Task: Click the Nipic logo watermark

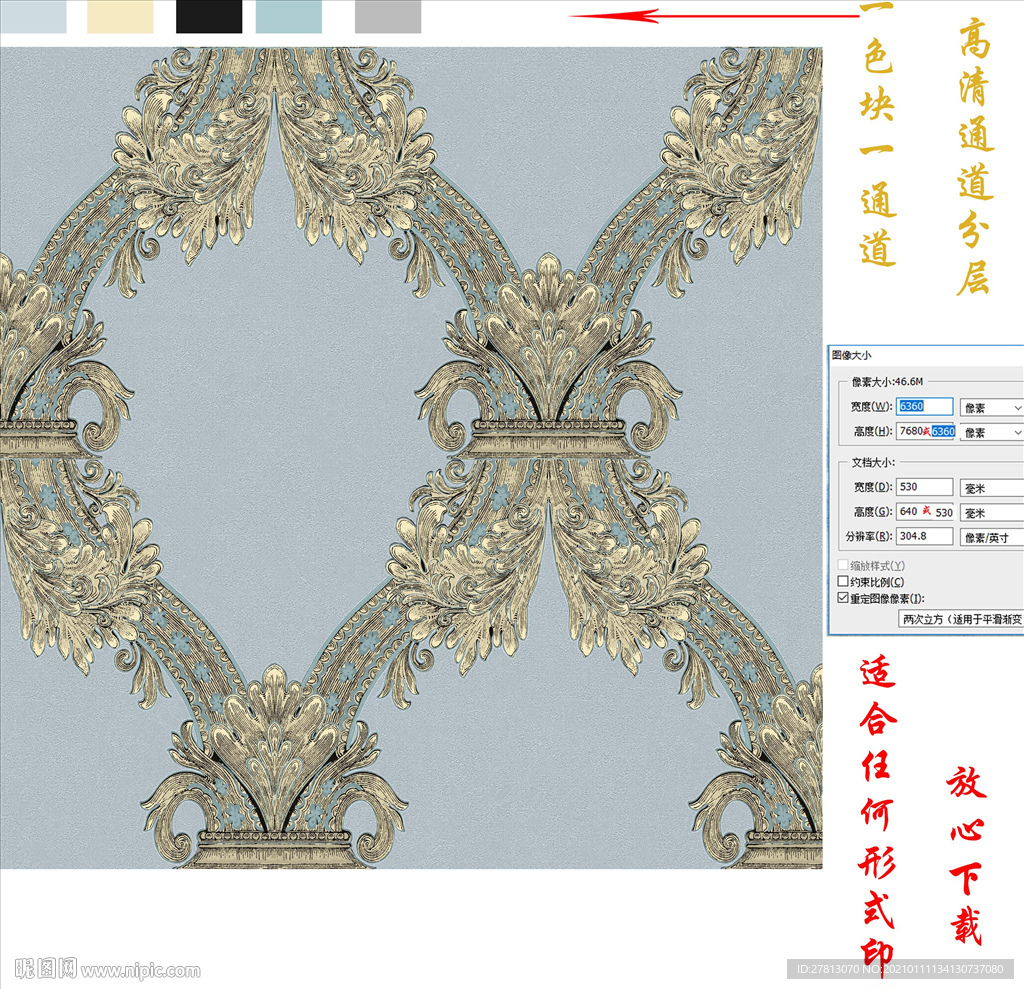Action: click(x=39, y=968)
